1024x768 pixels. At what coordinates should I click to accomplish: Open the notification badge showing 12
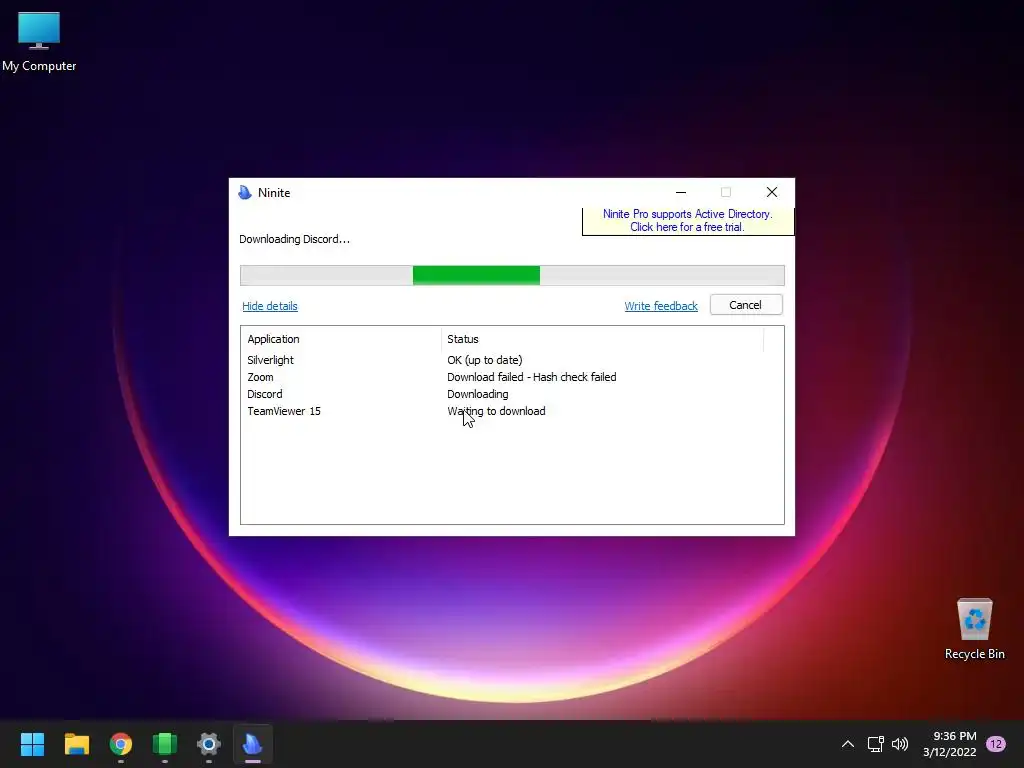click(x=996, y=744)
